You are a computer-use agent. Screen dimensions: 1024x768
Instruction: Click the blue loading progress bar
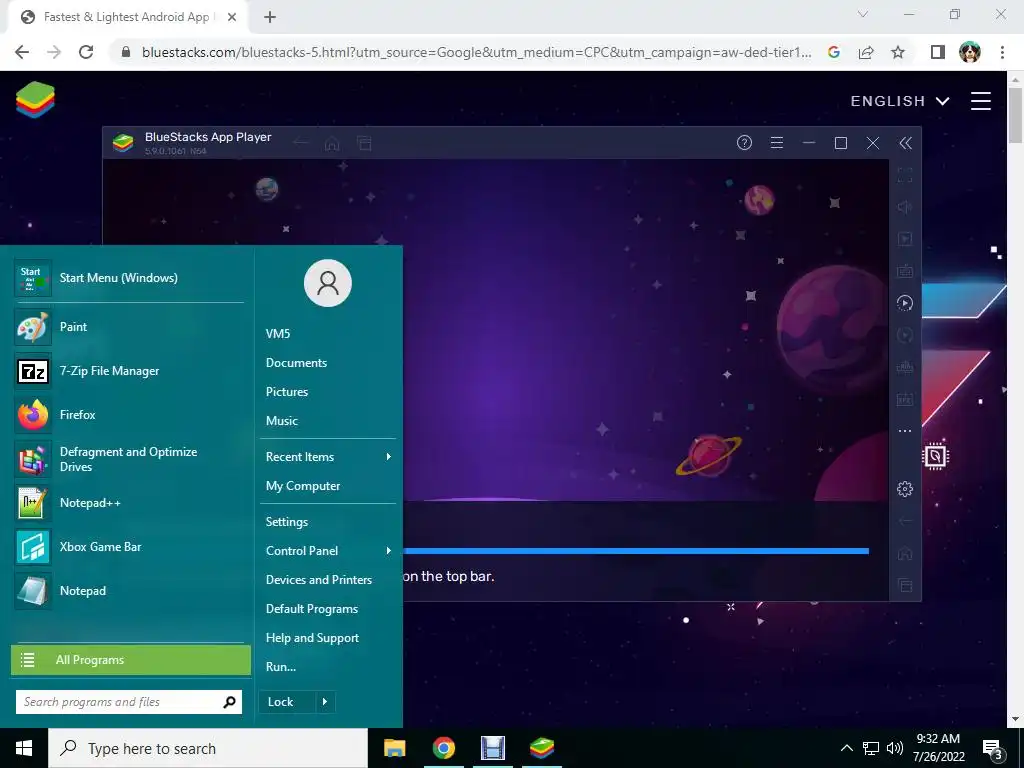pyautogui.click(x=636, y=551)
